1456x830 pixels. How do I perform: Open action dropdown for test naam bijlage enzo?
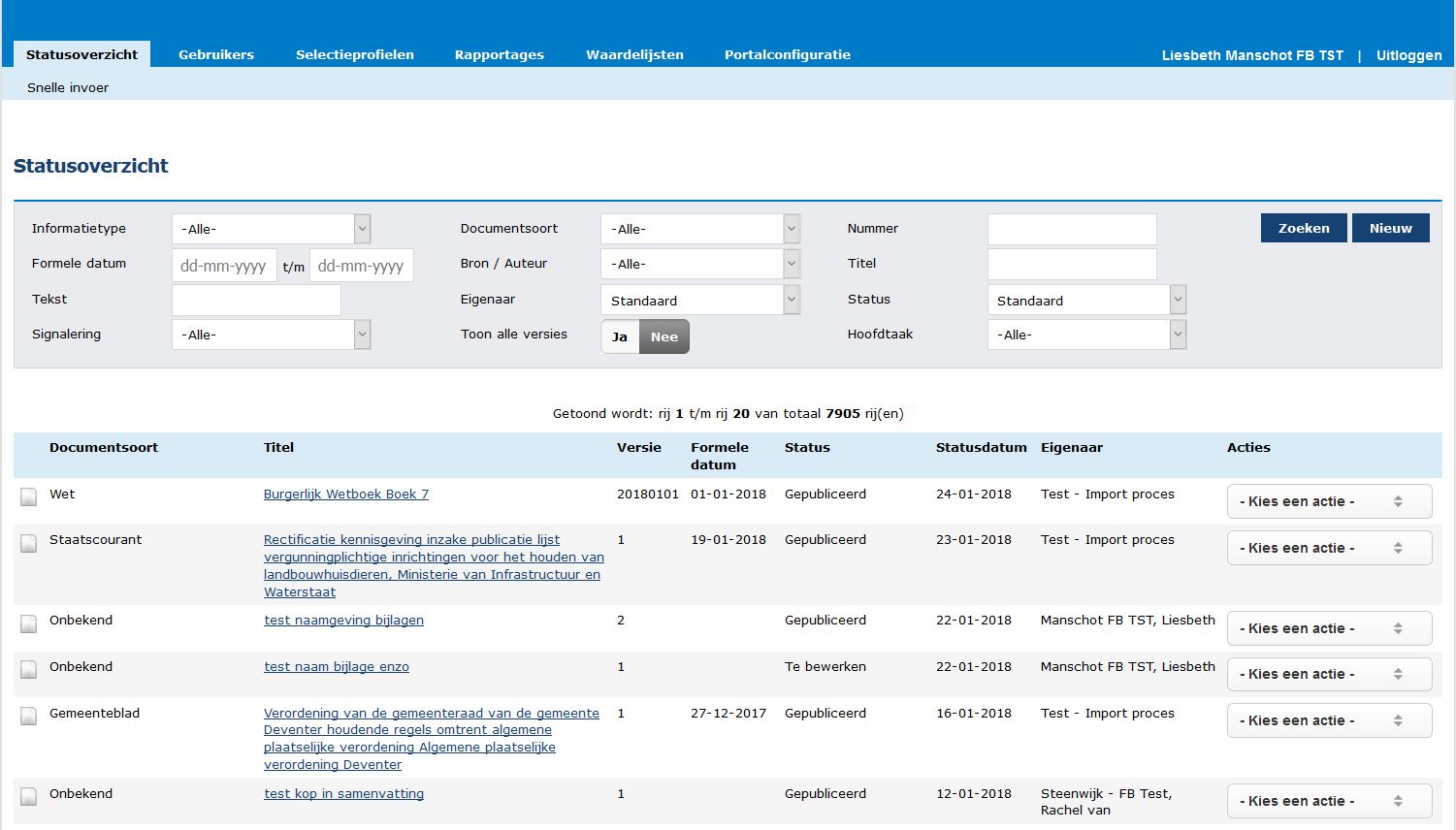[1329, 674]
